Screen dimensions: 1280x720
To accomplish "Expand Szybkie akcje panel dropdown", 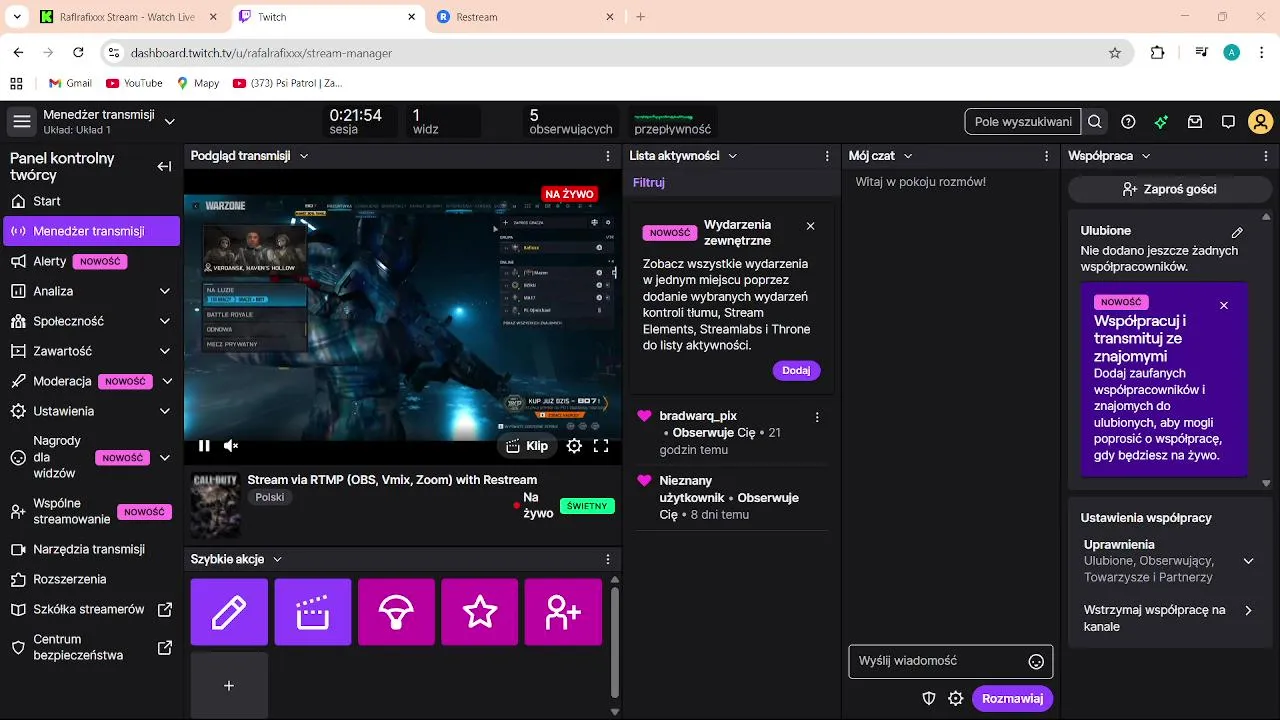I will (x=277, y=559).
